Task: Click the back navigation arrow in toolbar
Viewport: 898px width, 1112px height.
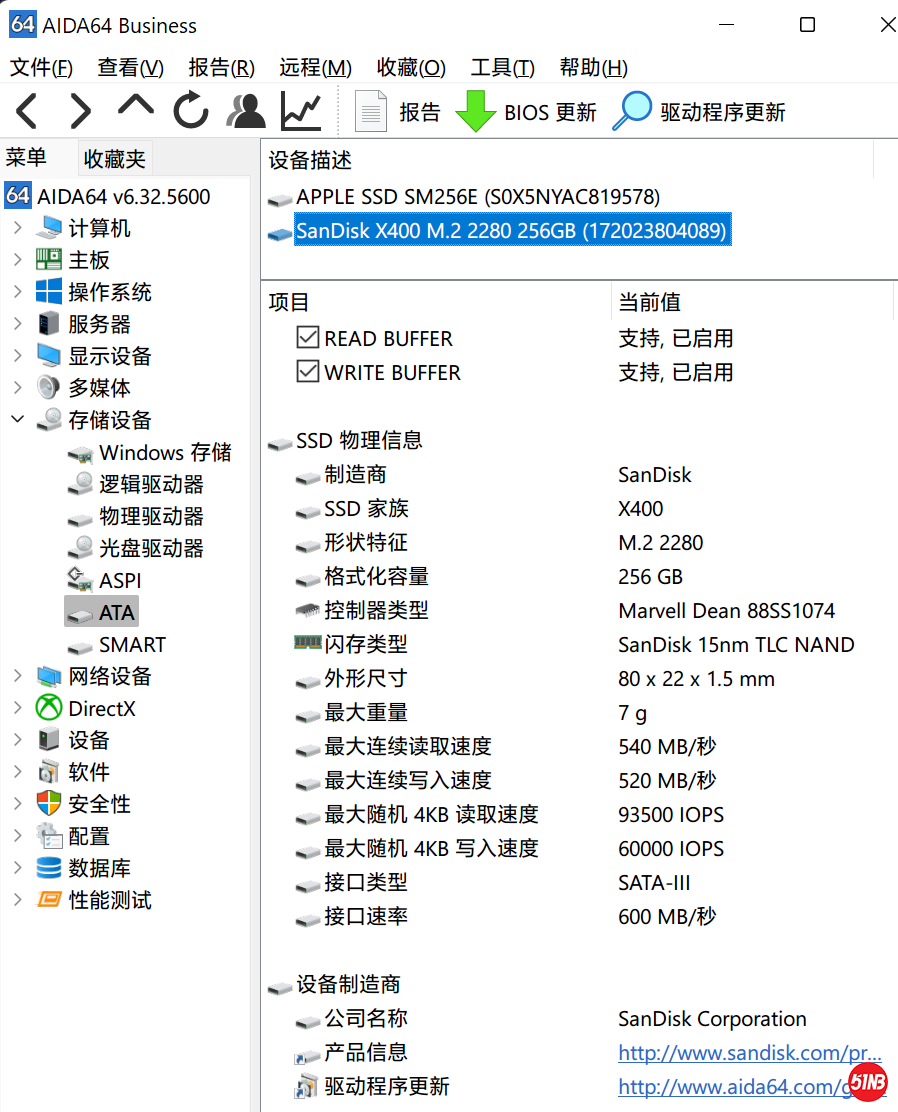Action: pos(27,111)
